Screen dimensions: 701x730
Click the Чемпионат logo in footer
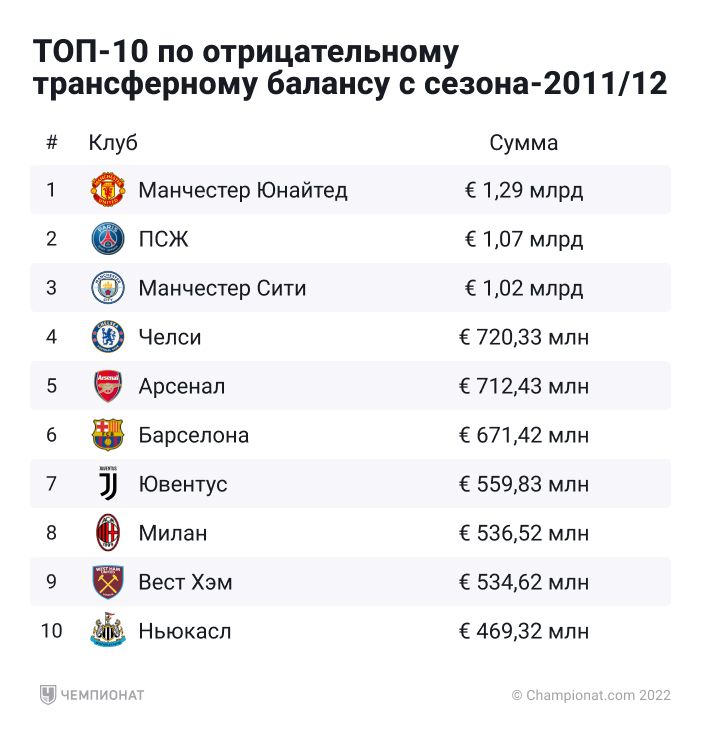[92, 695]
